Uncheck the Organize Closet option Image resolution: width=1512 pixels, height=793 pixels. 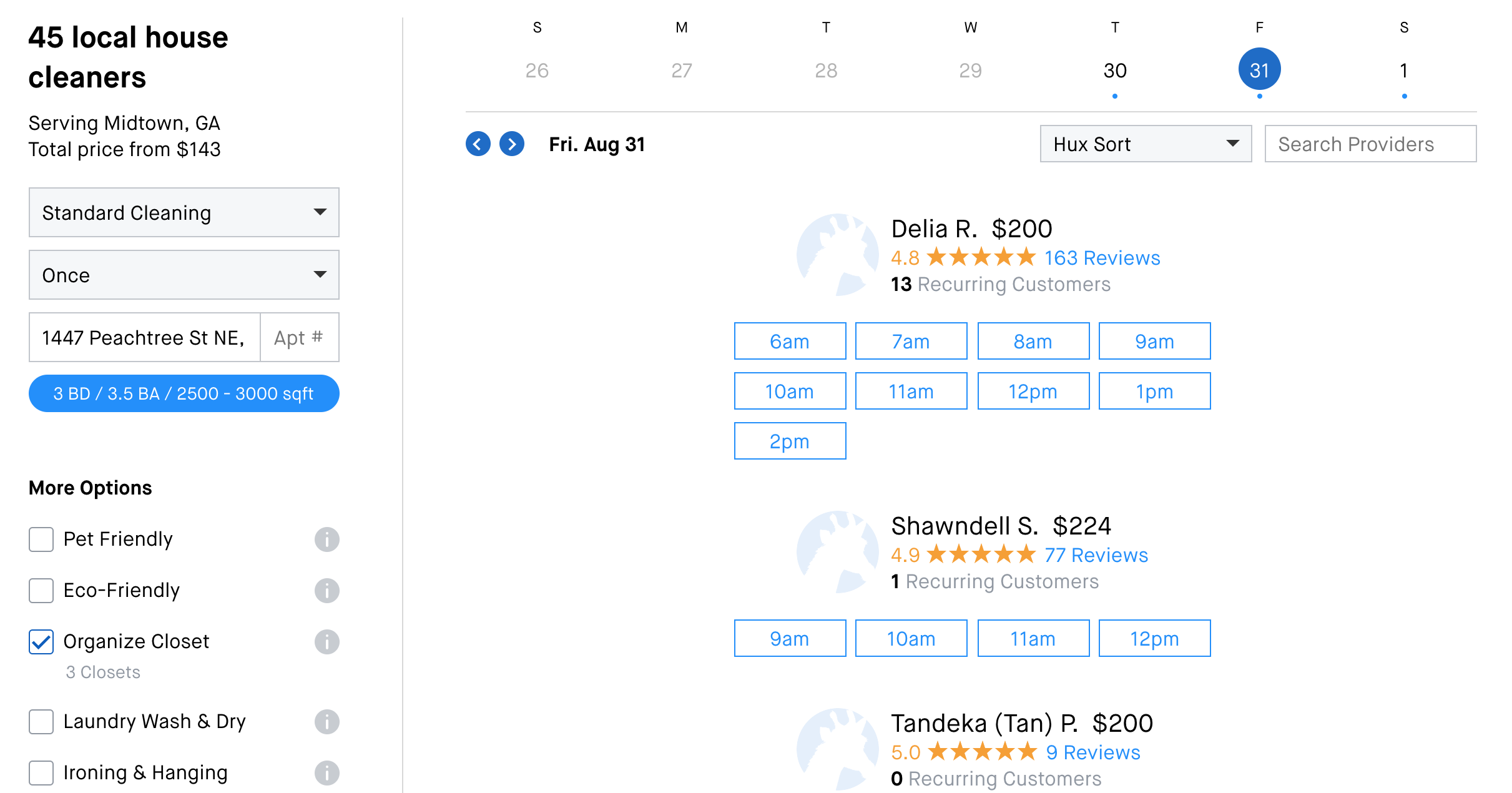(x=41, y=642)
